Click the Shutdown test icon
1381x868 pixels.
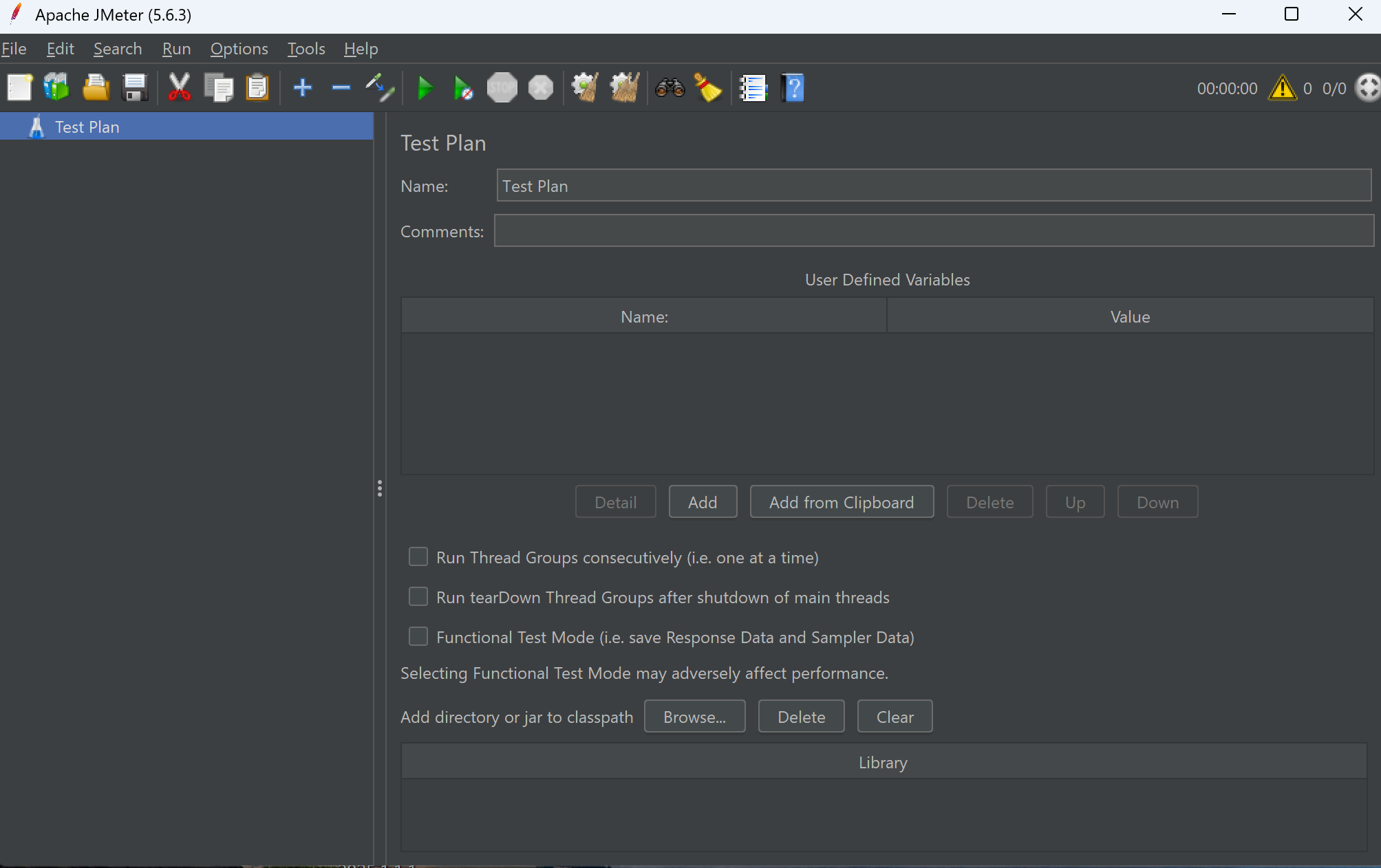tap(541, 88)
